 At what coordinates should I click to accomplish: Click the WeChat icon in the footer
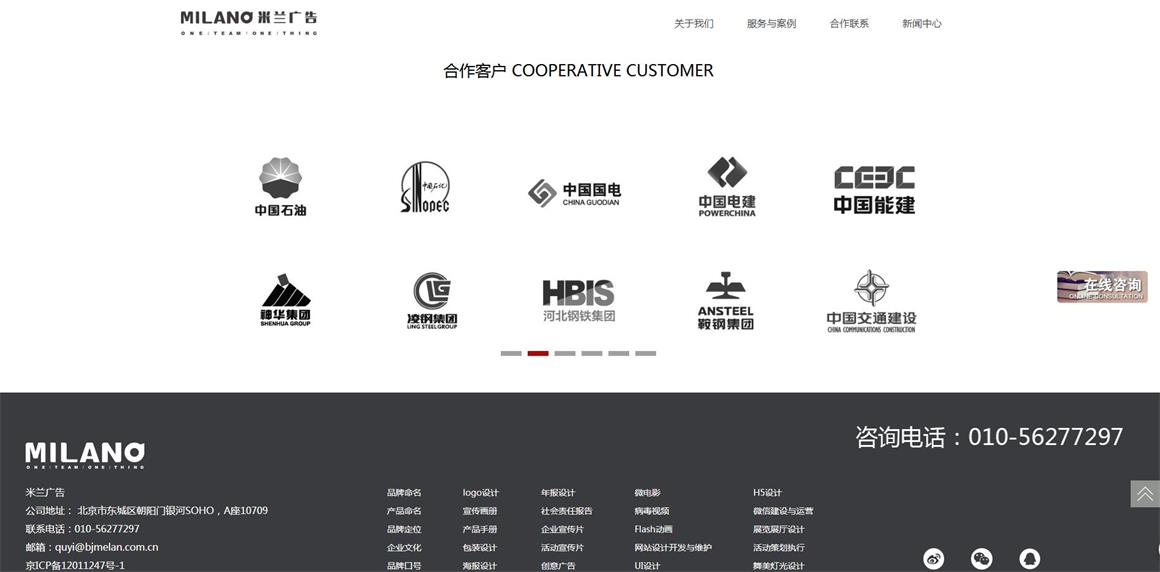click(x=982, y=559)
